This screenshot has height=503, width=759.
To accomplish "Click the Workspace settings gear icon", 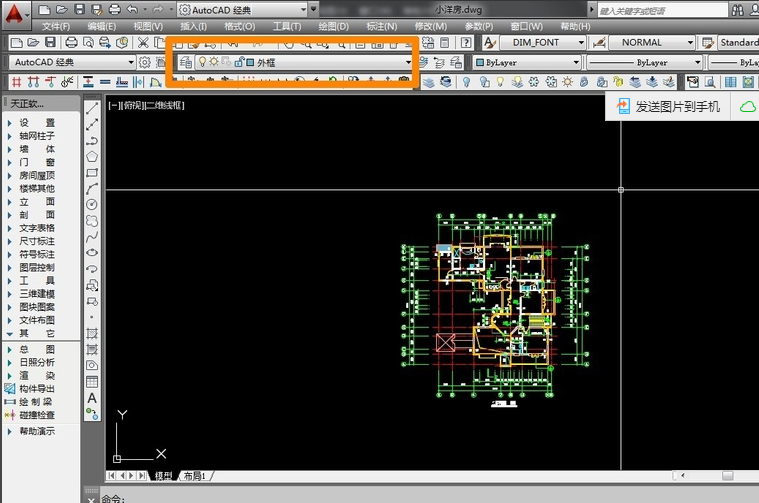I will click(145, 62).
